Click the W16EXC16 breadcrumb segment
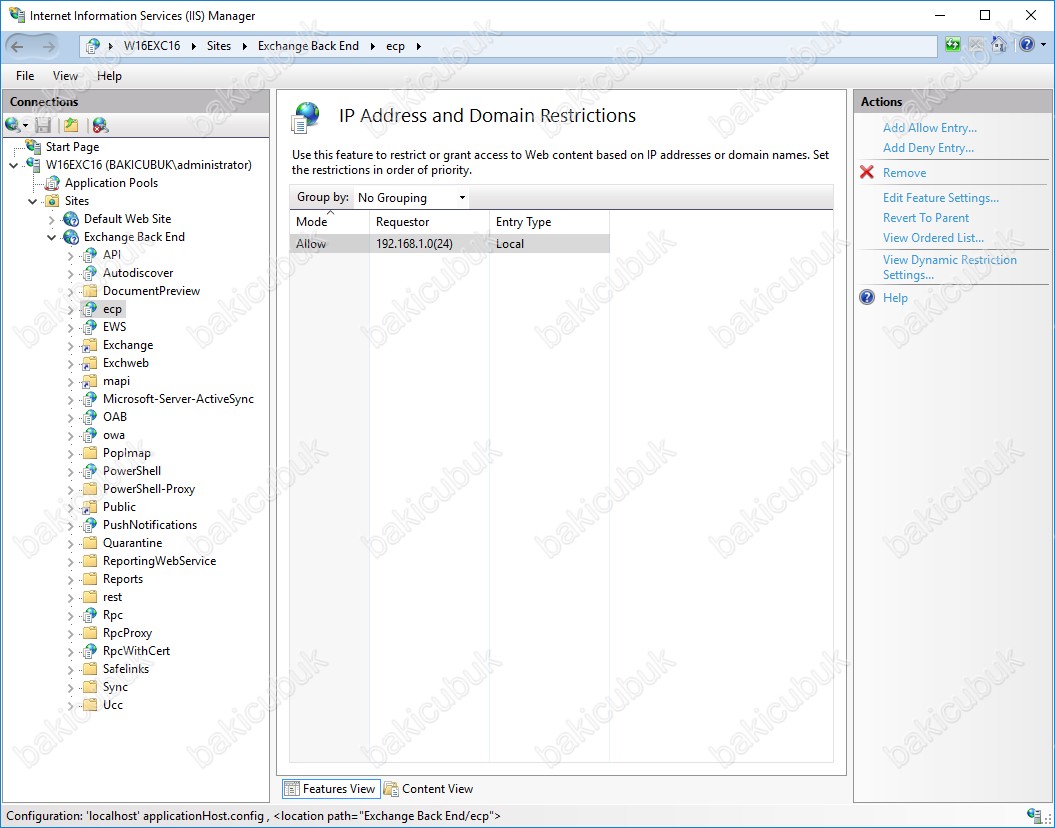This screenshot has width=1055, height=828. 152,46
